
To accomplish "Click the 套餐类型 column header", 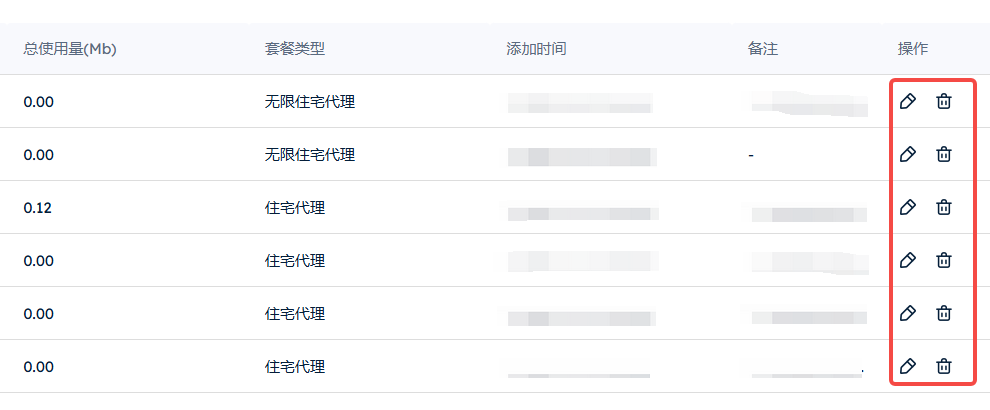I will click(x=295, y=49).
